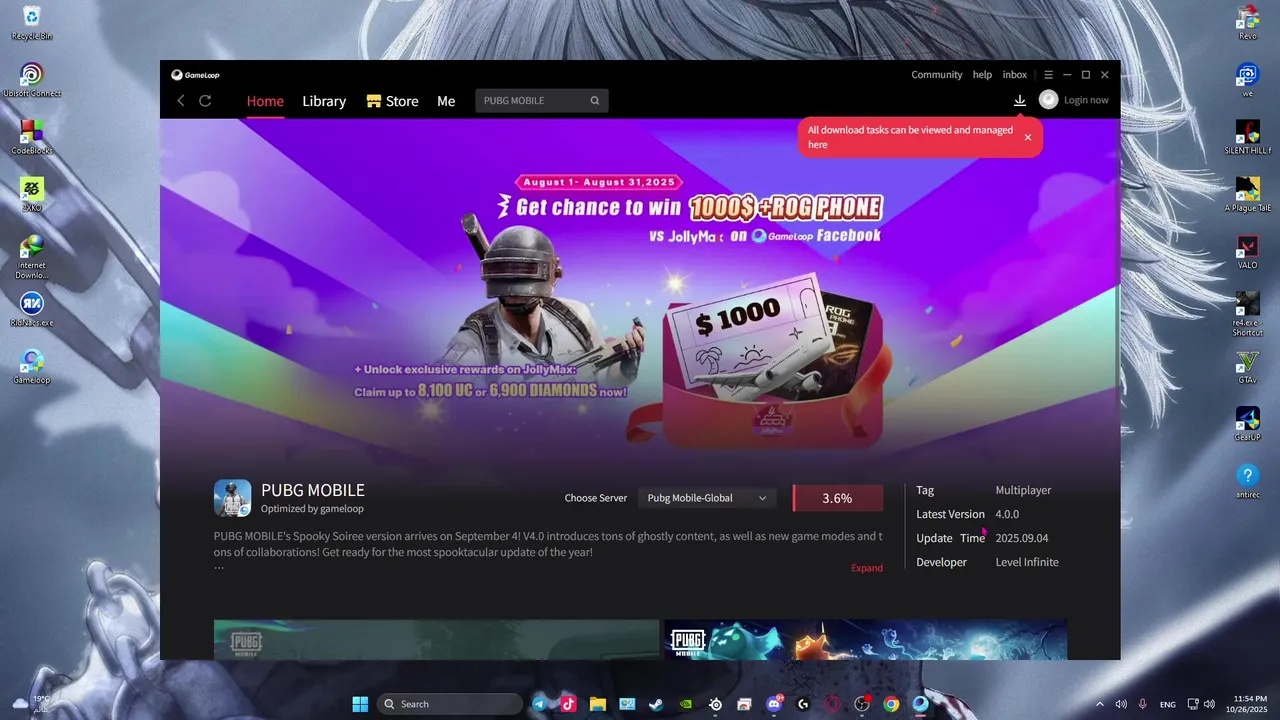Open the inbox
Screen dimensions: 1280x720
click(x=1015, y=75)
